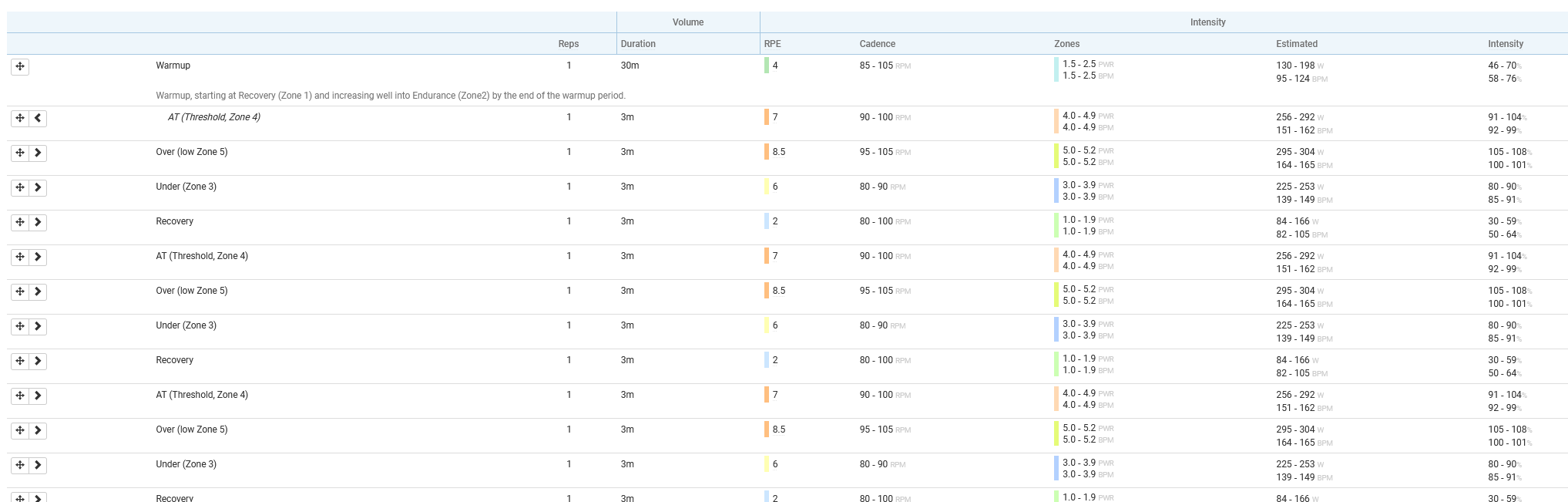Image resolution: width=1568 pixels, height=502 pixels.
Task: Click the teal zone color bar on Warmup row
Action: [x=1056, y=69]
